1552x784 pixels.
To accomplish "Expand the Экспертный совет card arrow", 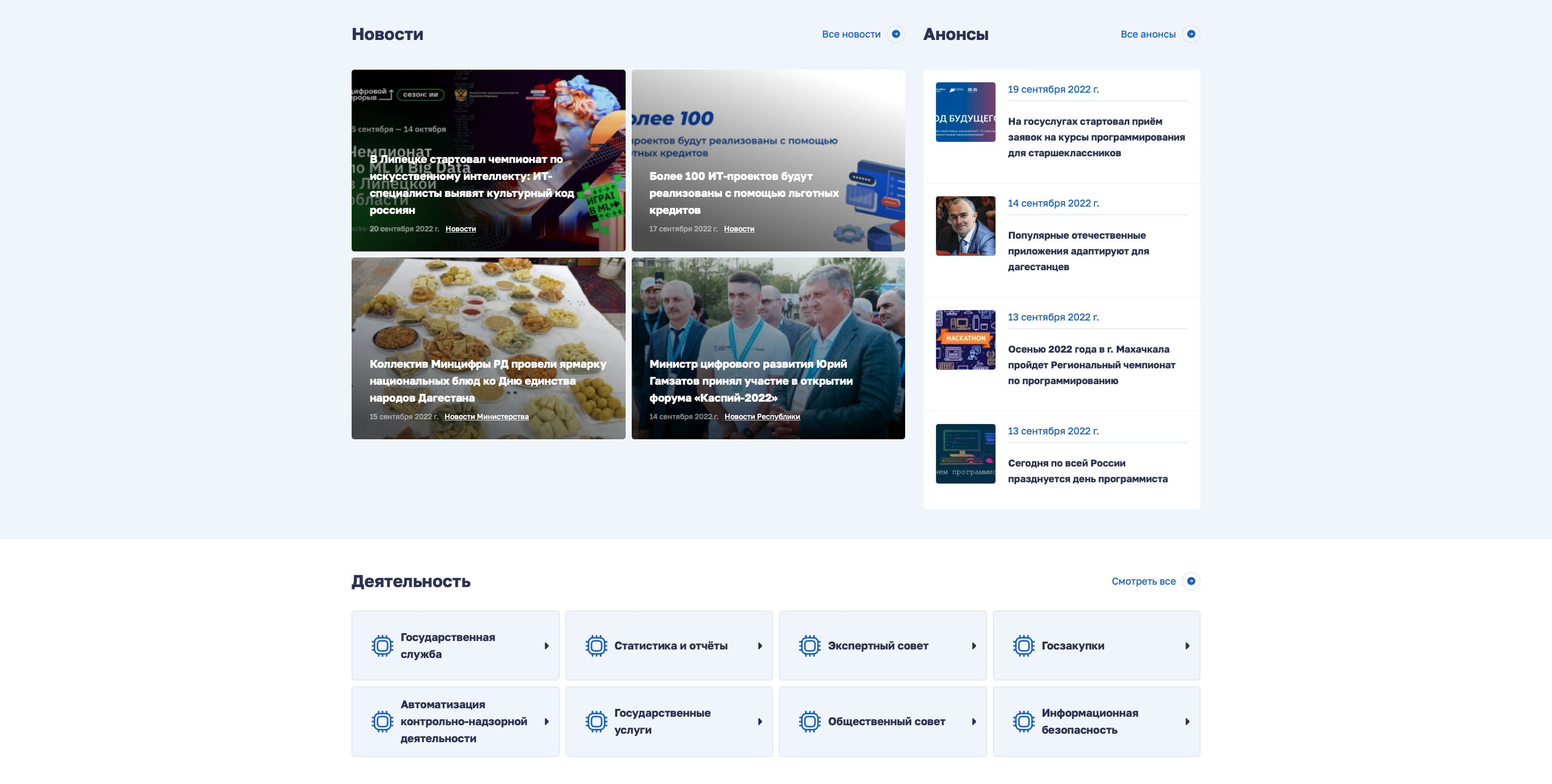I will [x=974, y=646].
